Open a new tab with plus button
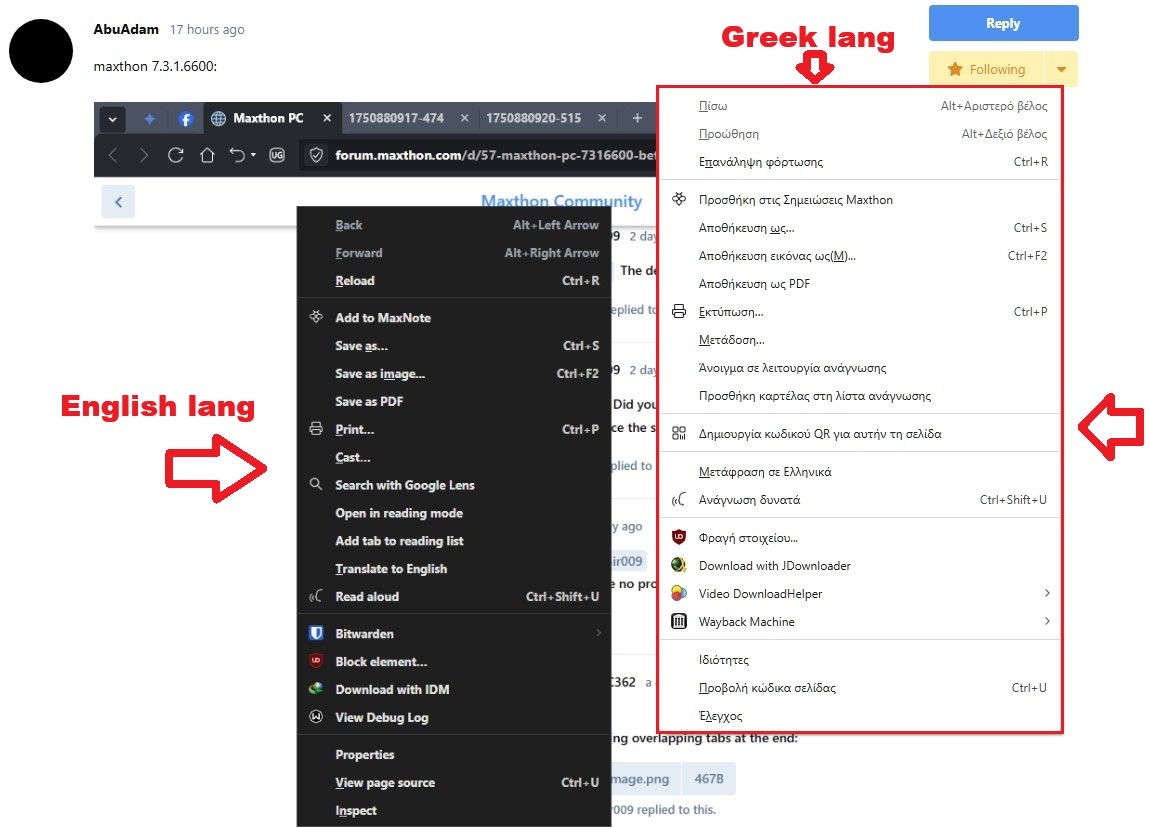The height and width of the screenshot is (828, 1150). point(637,118)
